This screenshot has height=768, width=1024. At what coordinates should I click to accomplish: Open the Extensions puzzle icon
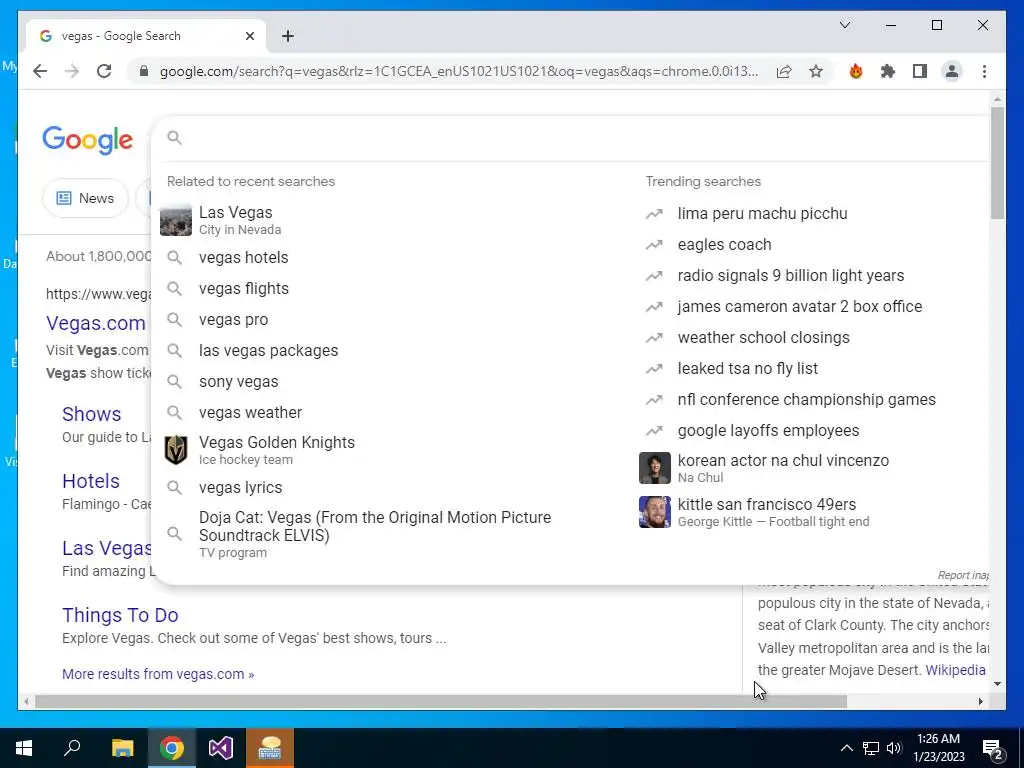click(888, 71)
